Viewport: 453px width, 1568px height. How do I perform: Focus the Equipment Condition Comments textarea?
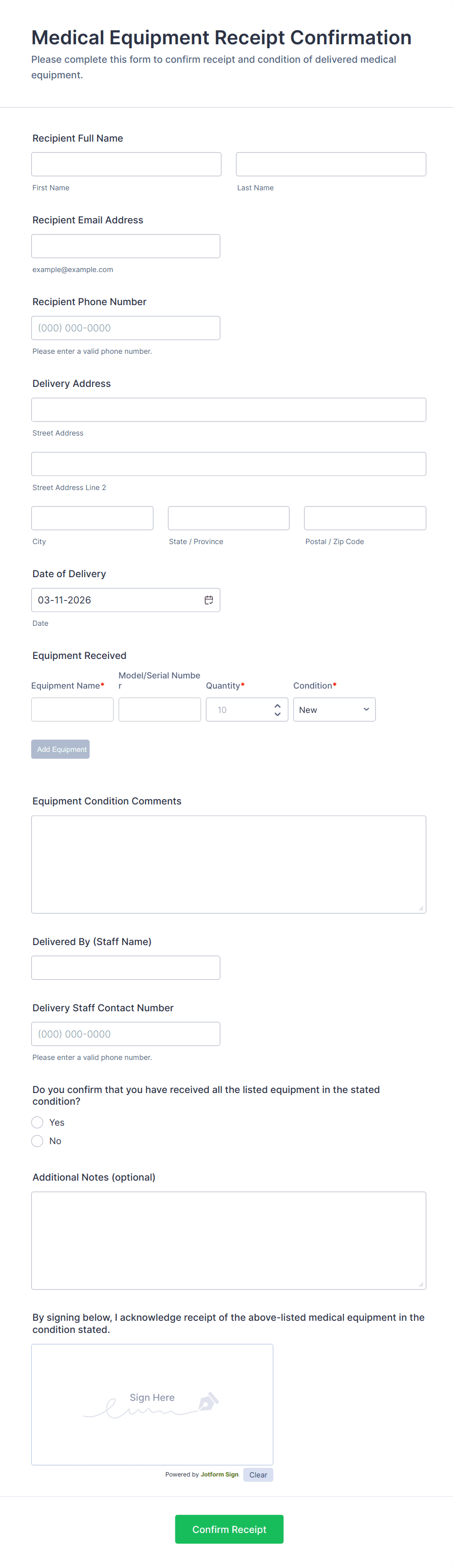[228, 864]
